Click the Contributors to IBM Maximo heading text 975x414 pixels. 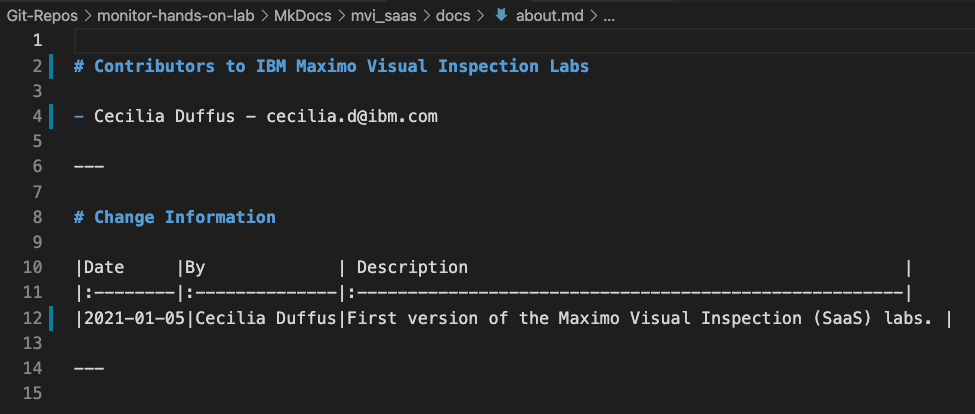[341, 66]
